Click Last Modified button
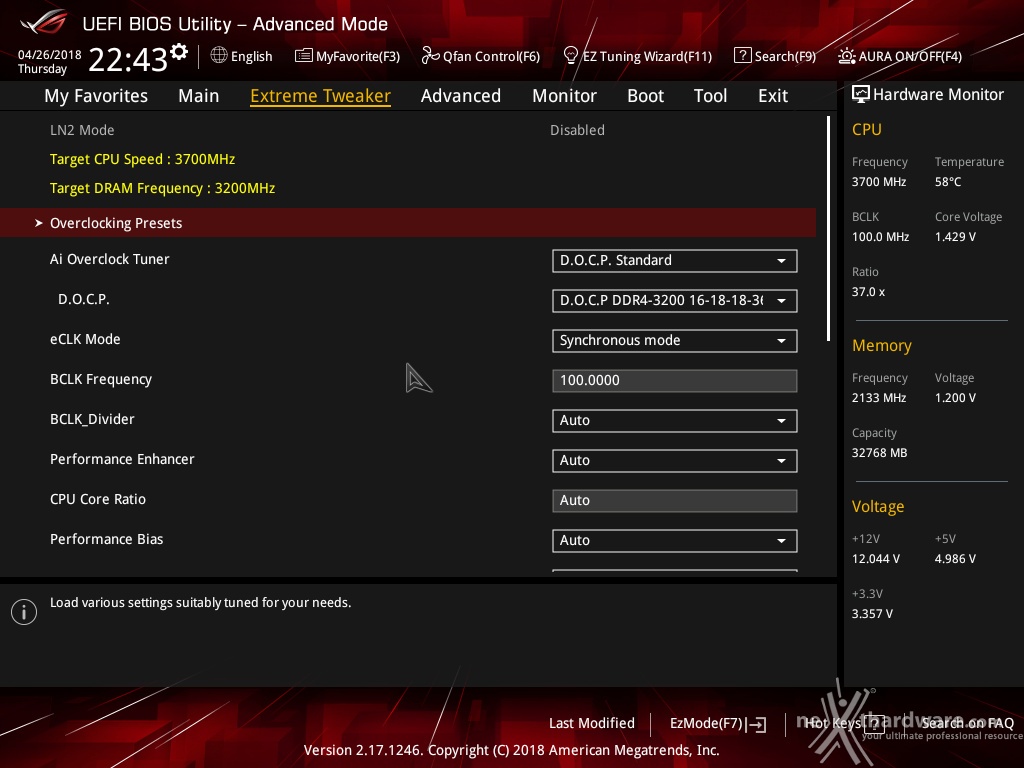1024x768 pixels. click(592, 723)
